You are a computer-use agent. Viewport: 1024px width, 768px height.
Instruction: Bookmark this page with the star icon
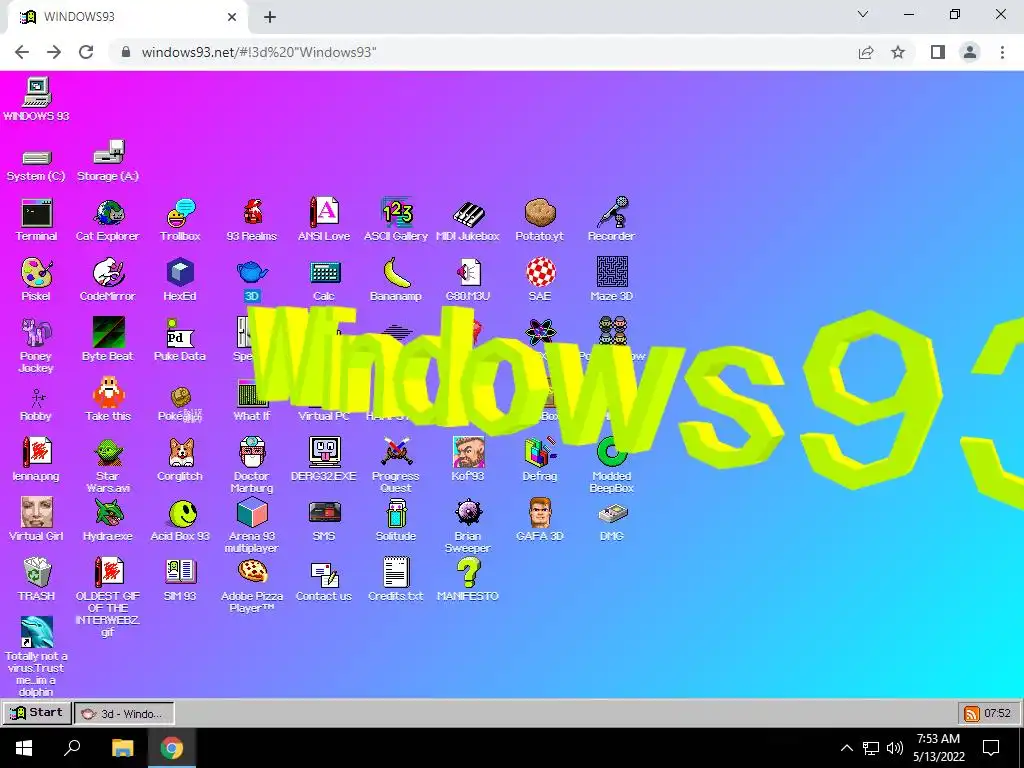click(x=899, y=52)
